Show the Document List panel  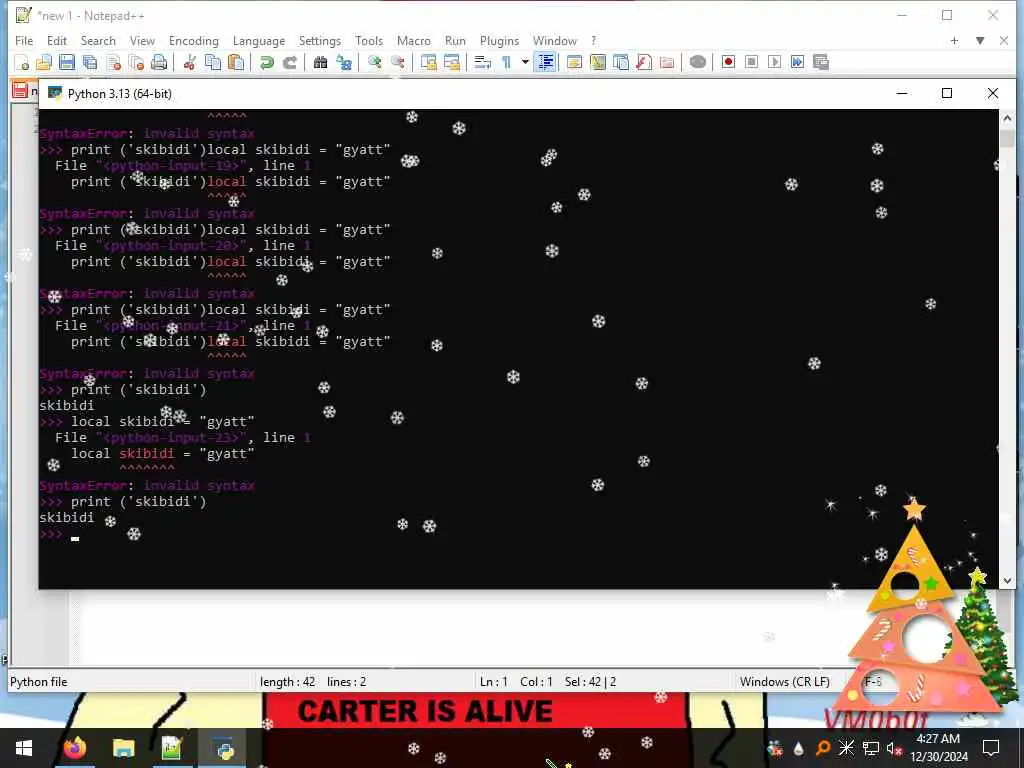621,63
